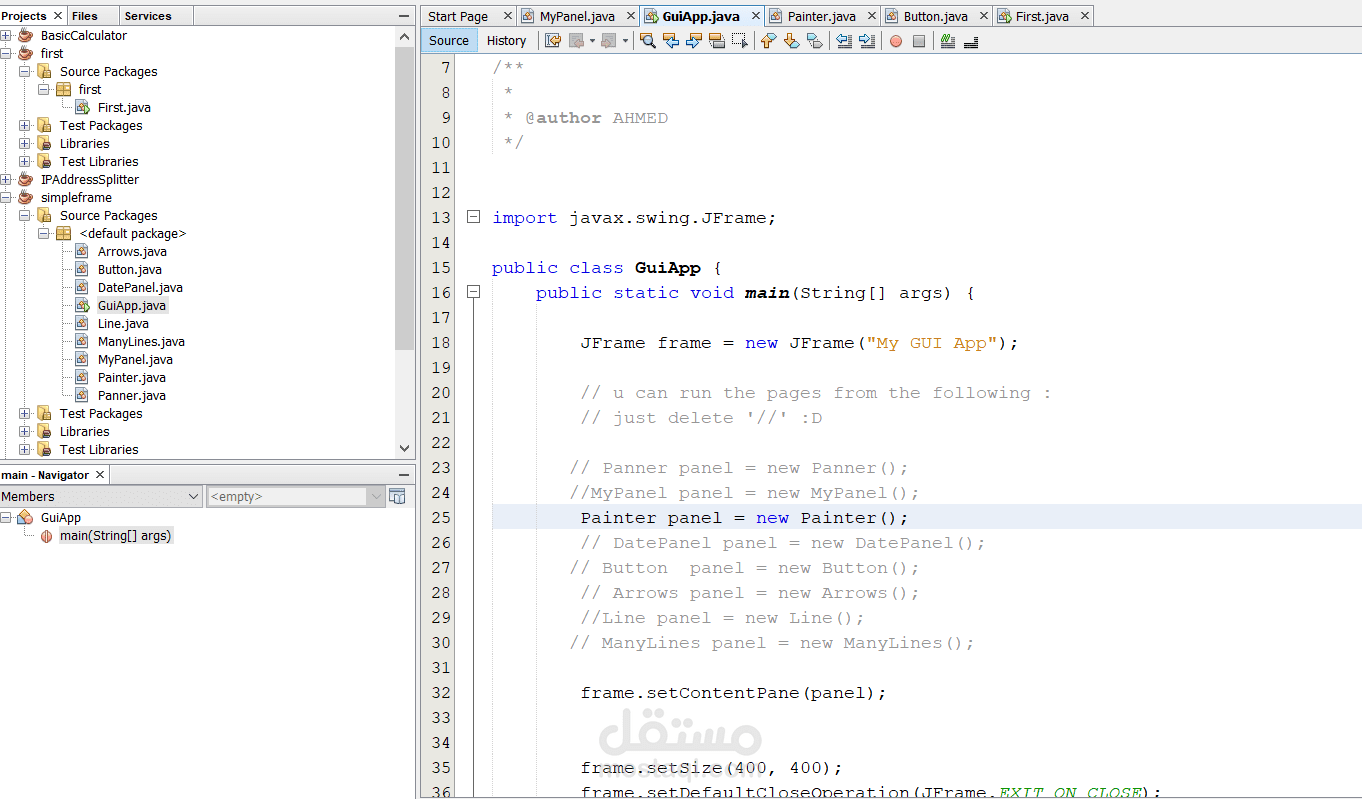Select ManyLines.java in project tree
1362x799 pixels.
pyautogui.click(x=141, y=341)
